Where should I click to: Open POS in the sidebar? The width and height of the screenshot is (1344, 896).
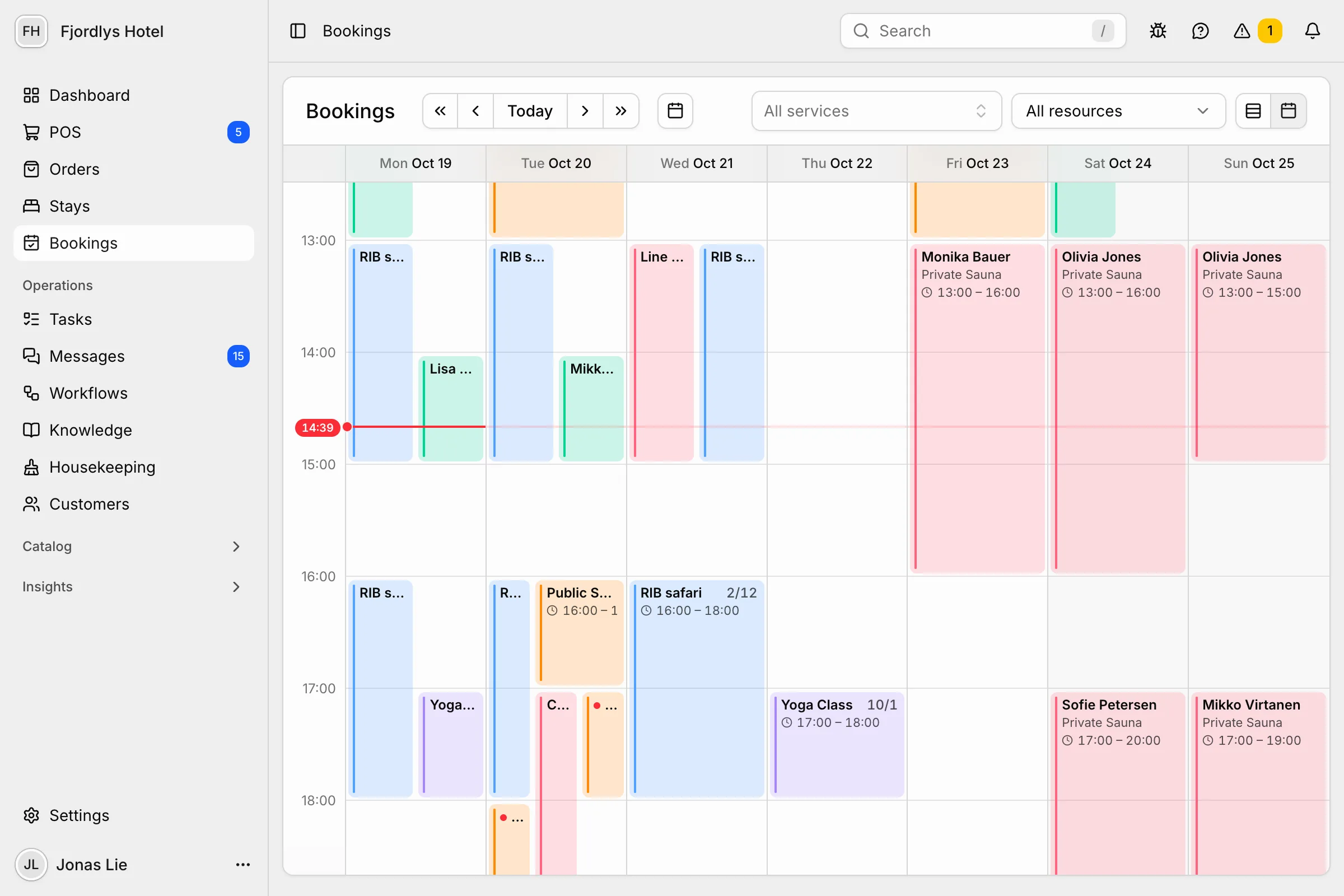coord(134,132)
